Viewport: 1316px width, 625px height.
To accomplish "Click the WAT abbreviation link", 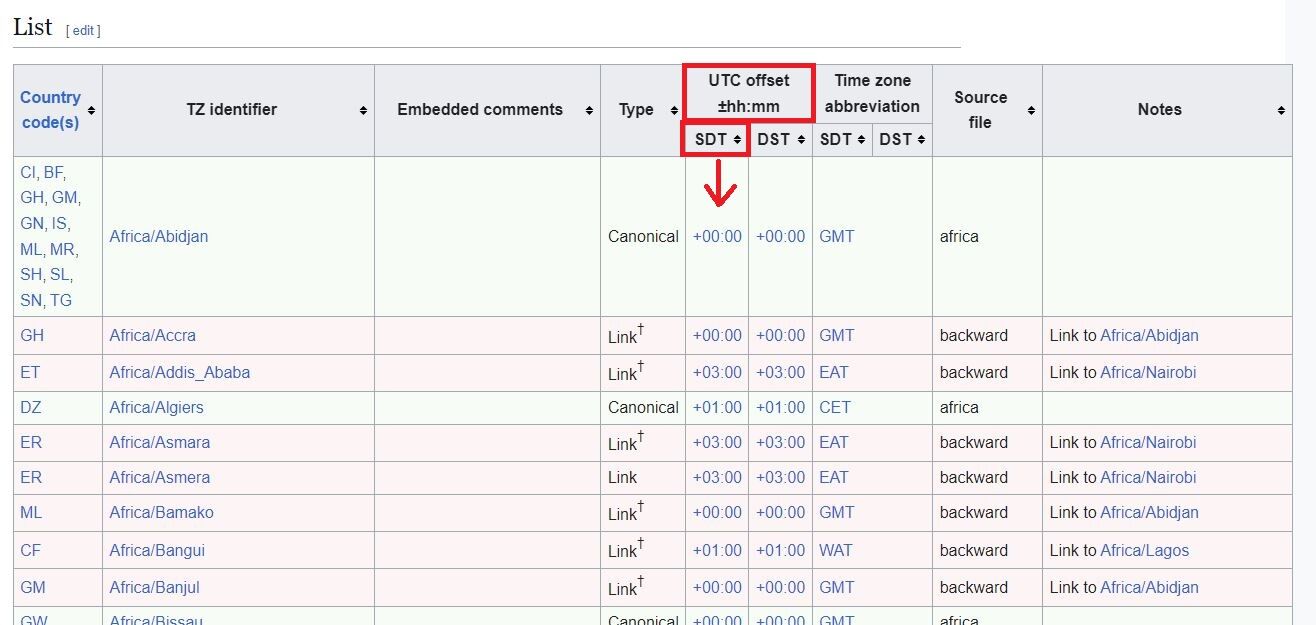I will [835, 550].
